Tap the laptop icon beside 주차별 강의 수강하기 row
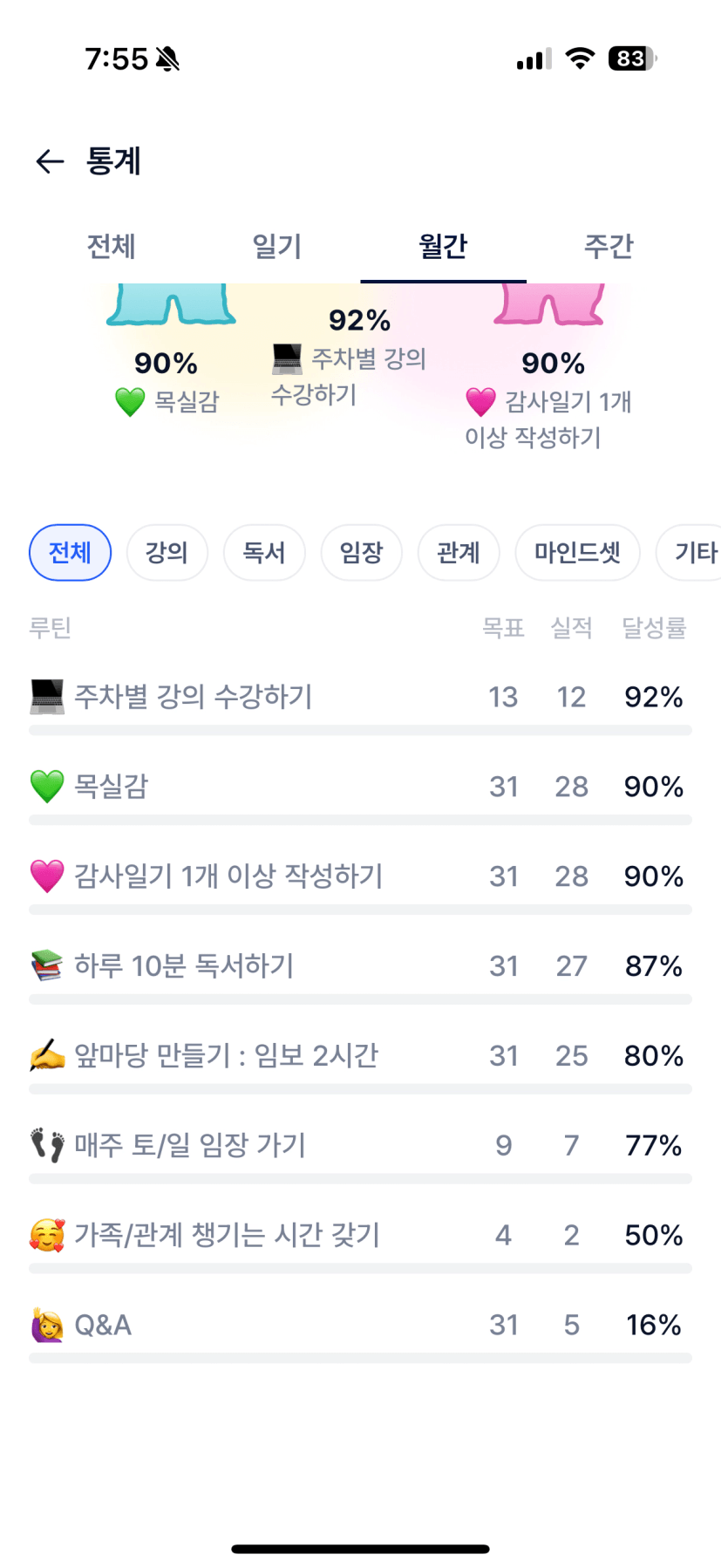 tap(47, 697)
